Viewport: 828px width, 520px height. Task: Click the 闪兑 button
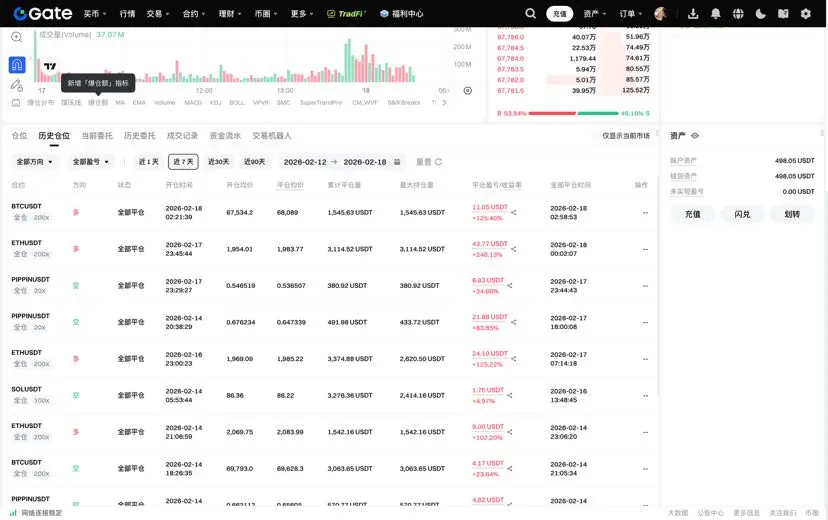742,214
